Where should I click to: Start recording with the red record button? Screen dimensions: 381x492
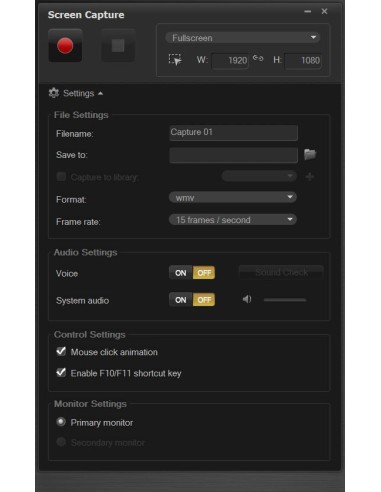(65, 45)
